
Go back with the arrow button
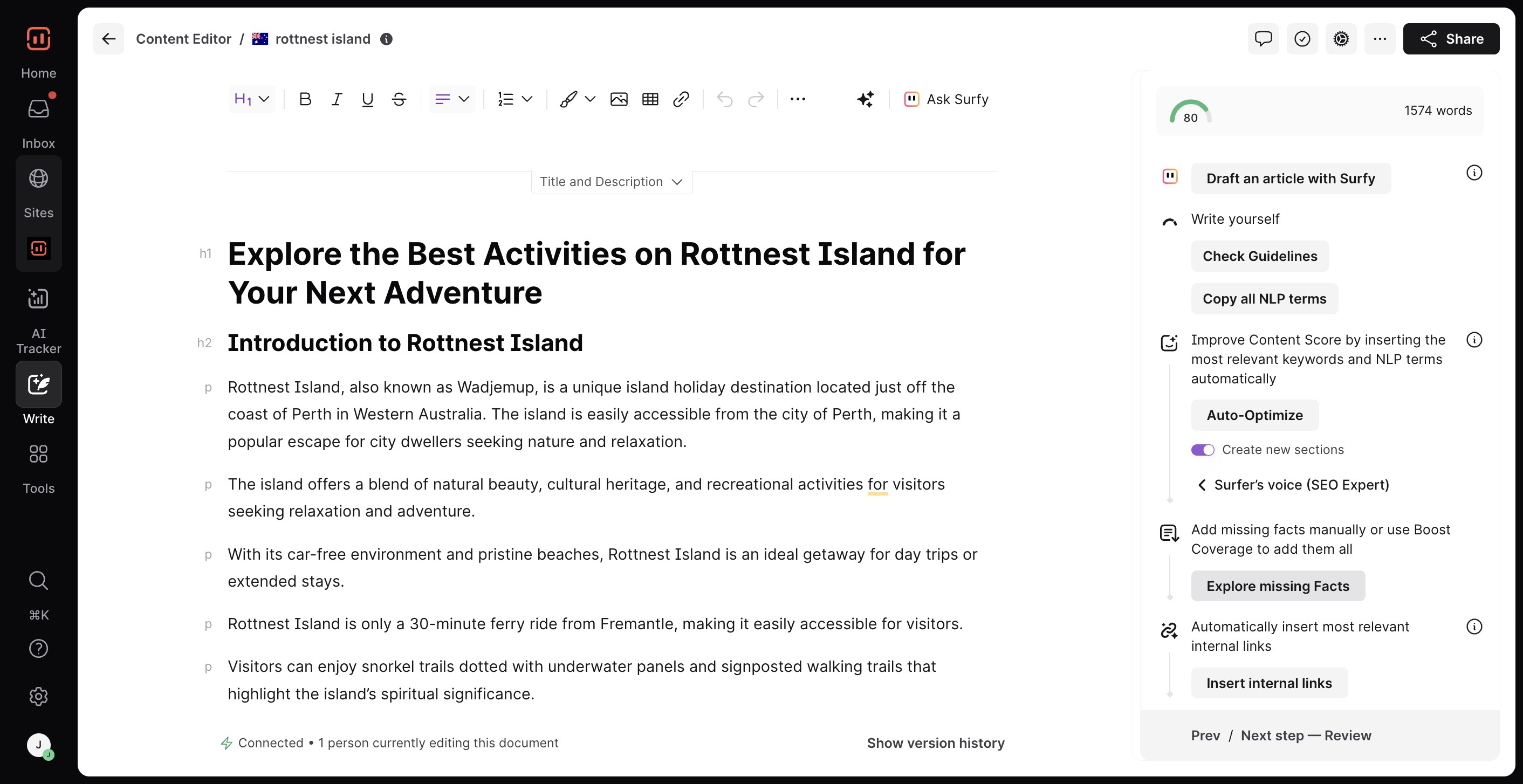pos(109,39)
